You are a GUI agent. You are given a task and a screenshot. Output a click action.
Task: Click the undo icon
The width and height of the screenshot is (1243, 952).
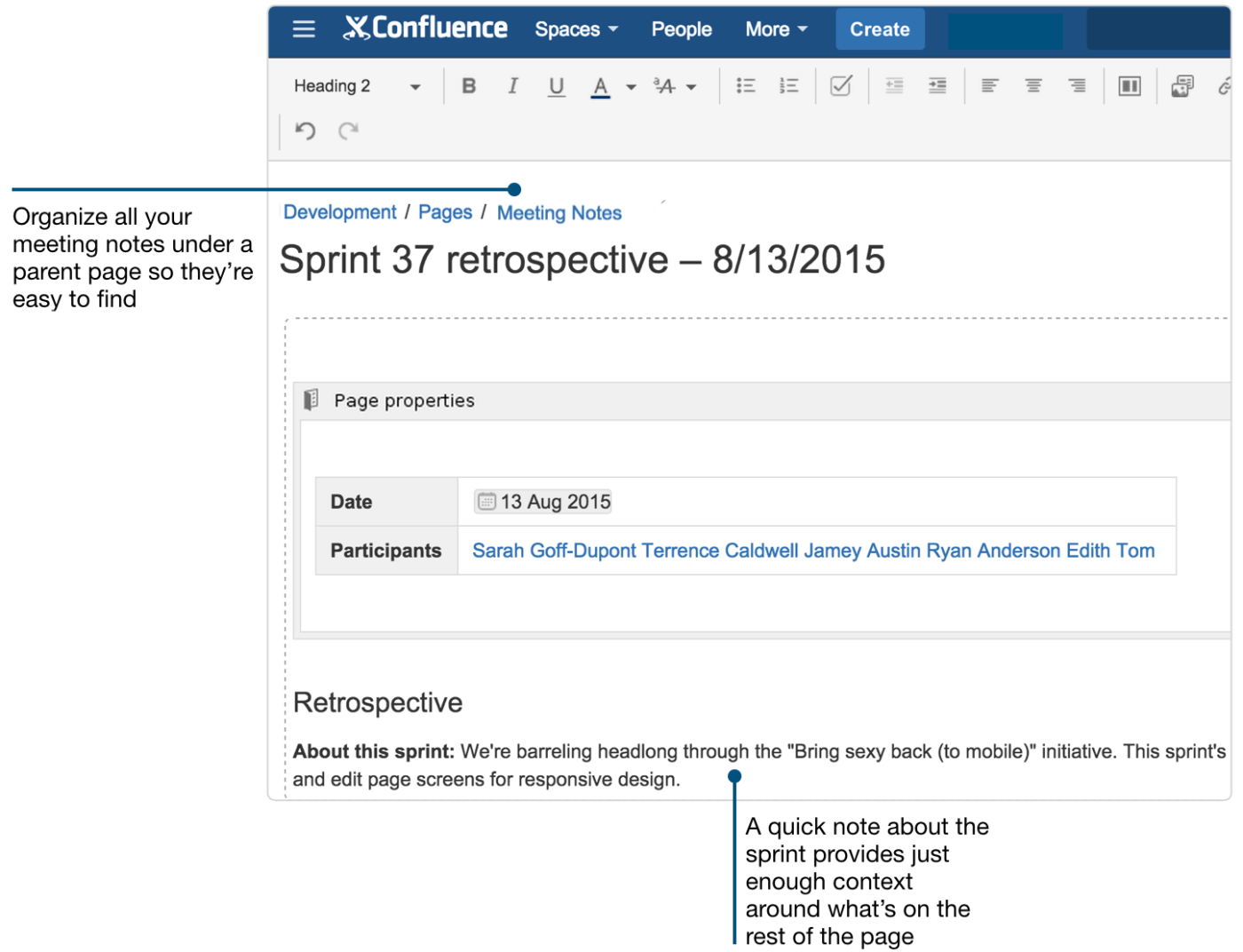(x=305, y=131)
